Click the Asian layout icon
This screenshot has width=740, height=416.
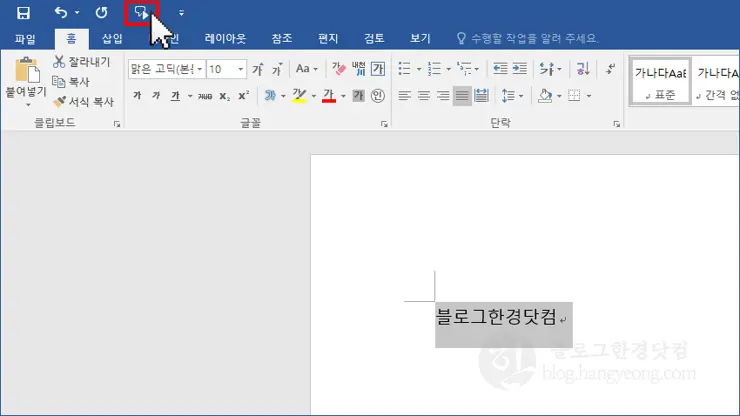point(547,69)
